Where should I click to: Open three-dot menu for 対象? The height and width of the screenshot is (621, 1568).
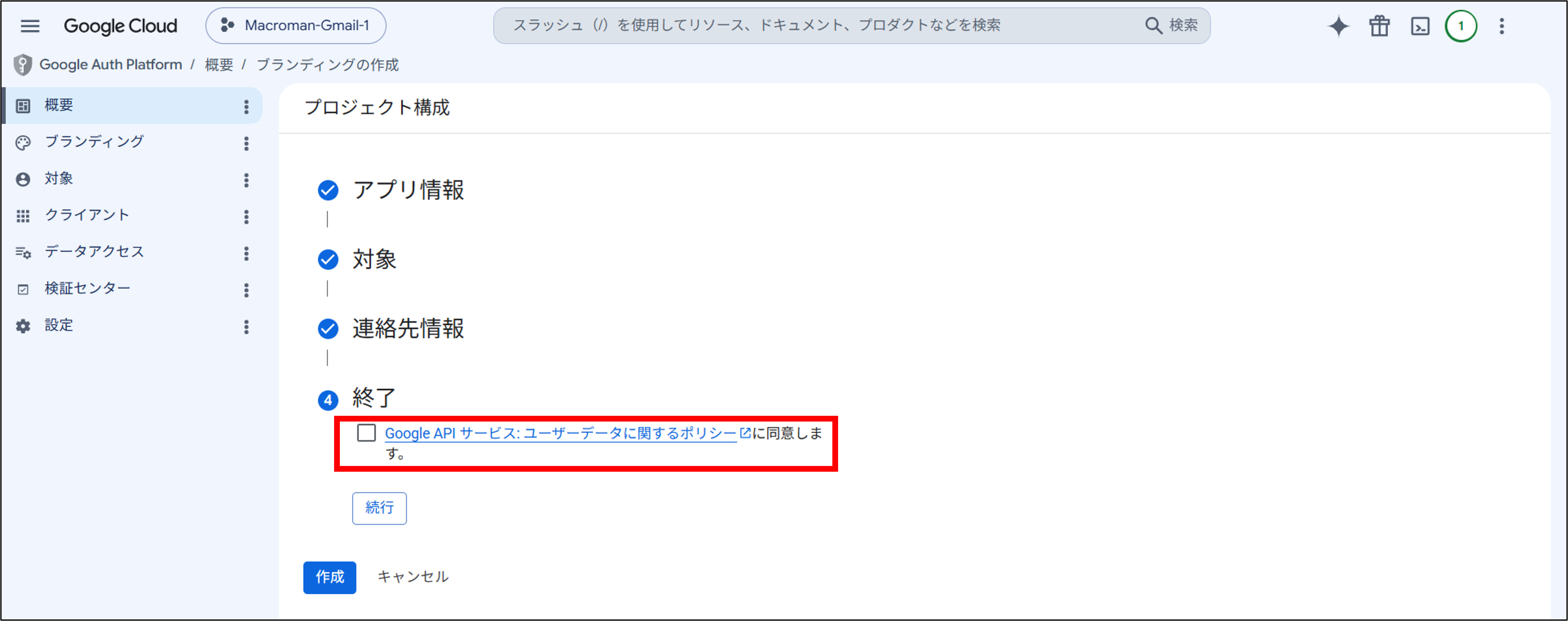[246, 180]
